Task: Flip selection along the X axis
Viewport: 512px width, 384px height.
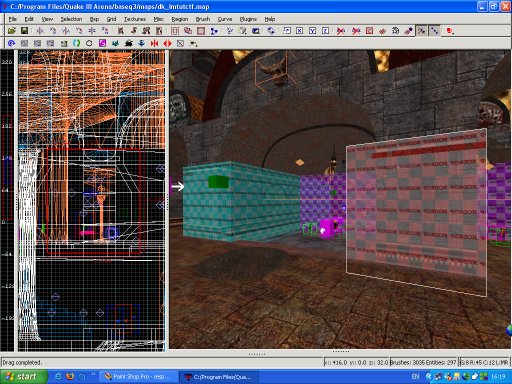Action: (x=40, y=31)
